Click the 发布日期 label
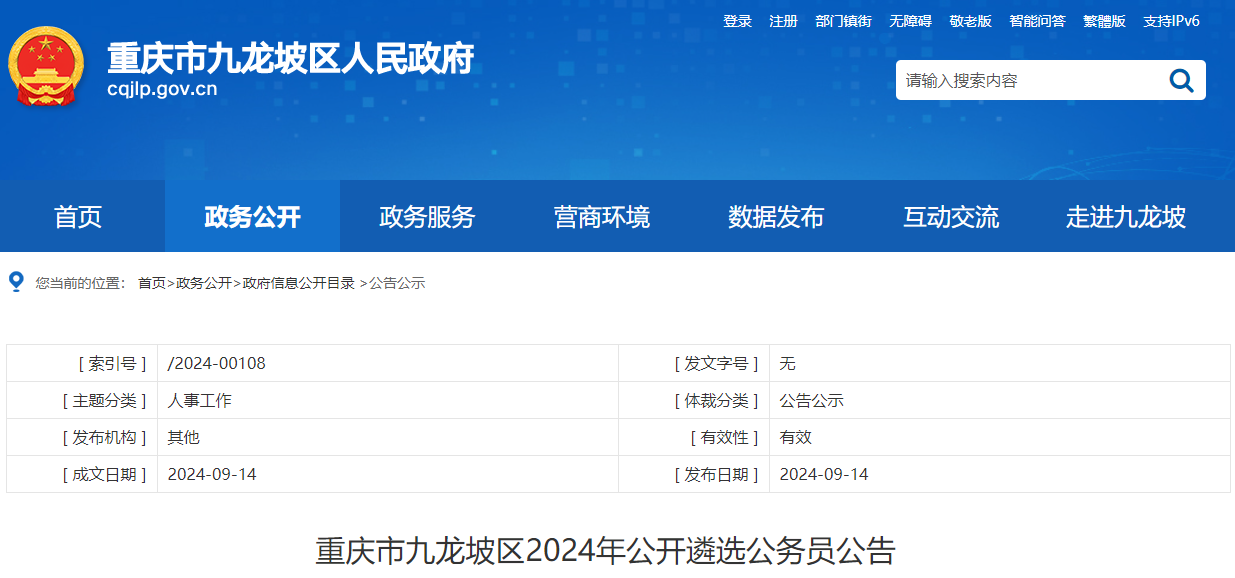1235x578 pixels. click(716, 474)
